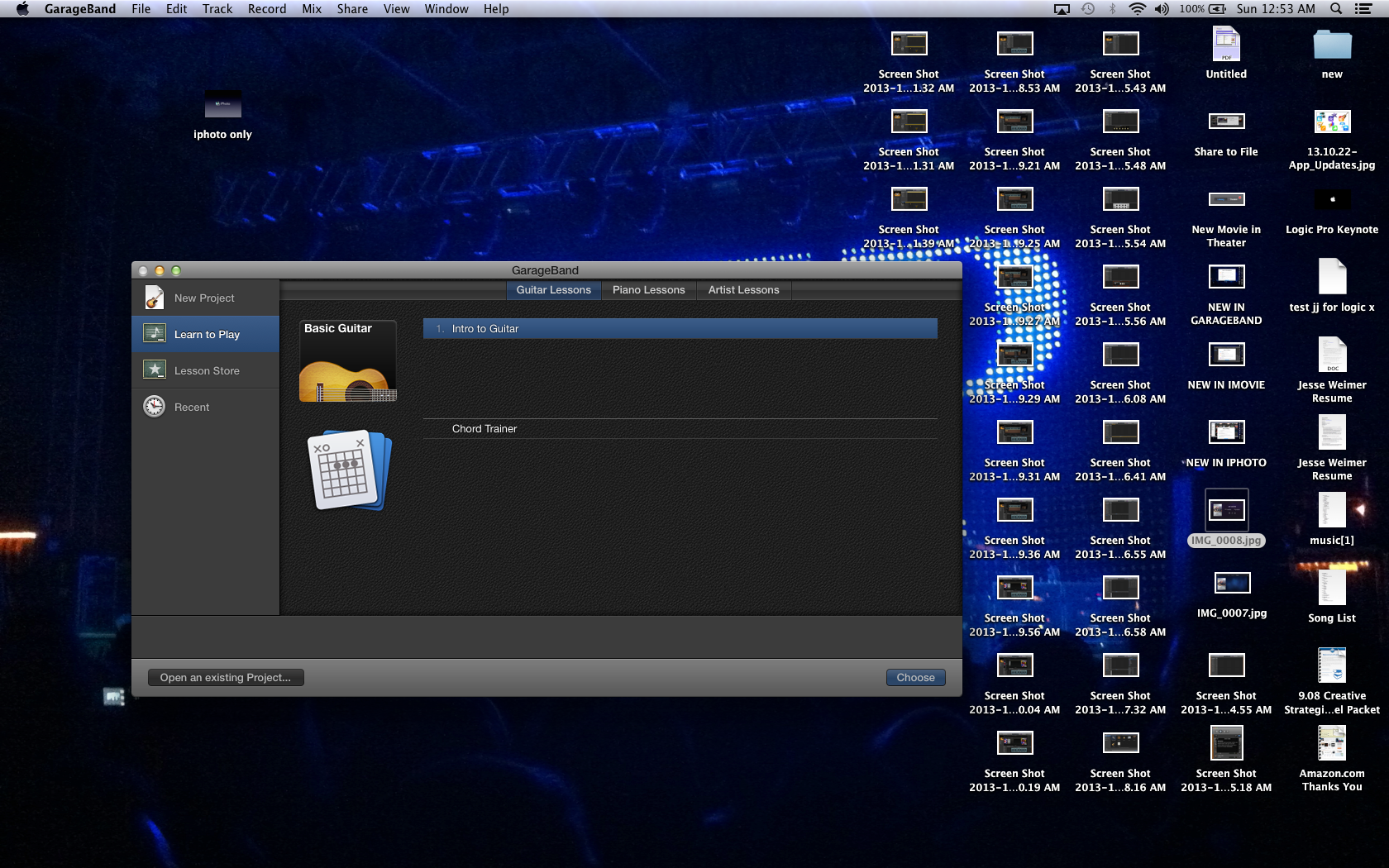Screen dimensions: 1389x868
Task: Select New Movie in Theater desktop icon
Action: point(1226,200)
